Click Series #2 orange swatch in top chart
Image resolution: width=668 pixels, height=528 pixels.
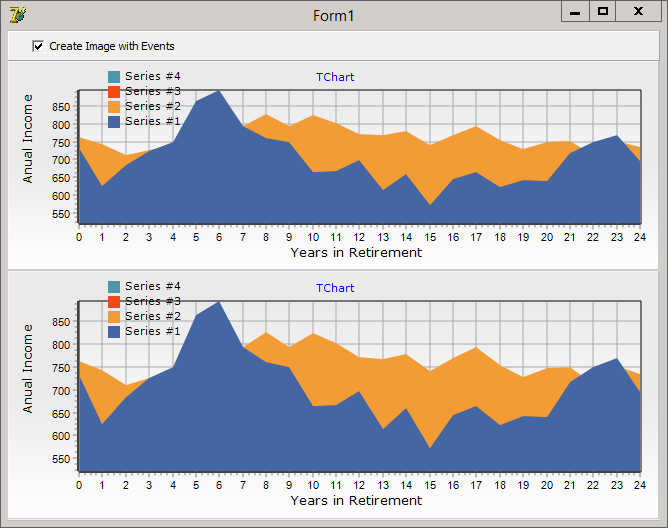[114, 107]
